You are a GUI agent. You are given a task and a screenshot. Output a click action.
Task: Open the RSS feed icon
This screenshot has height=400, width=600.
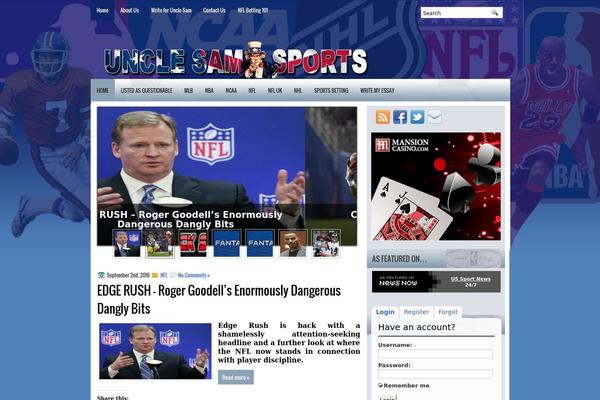pos(383,117)
